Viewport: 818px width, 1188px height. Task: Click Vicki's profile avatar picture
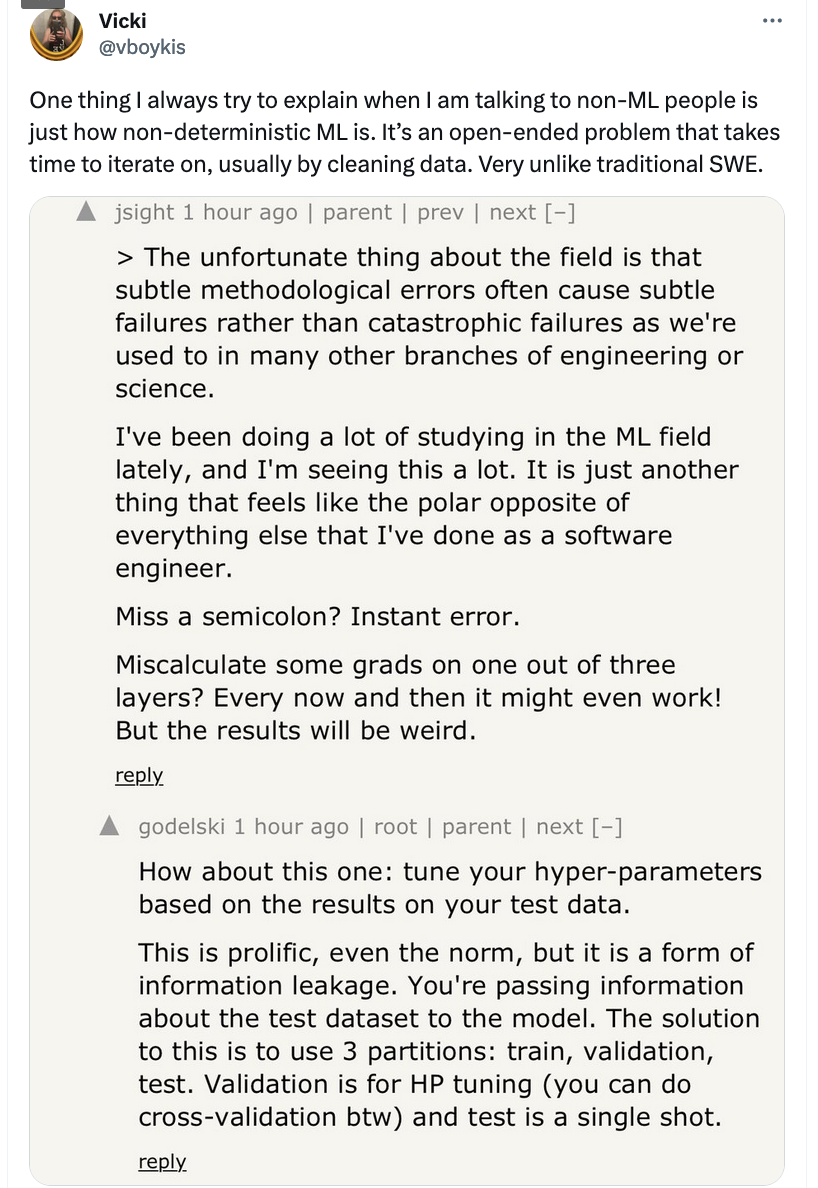pyautogui.click(x=56, y=34)
